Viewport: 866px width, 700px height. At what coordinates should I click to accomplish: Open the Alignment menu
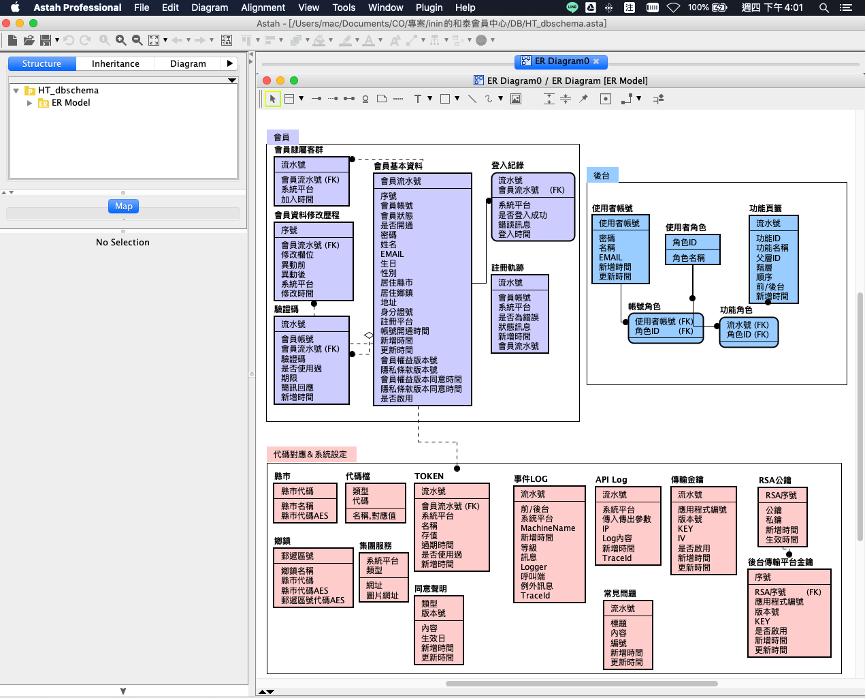point(263,8)
